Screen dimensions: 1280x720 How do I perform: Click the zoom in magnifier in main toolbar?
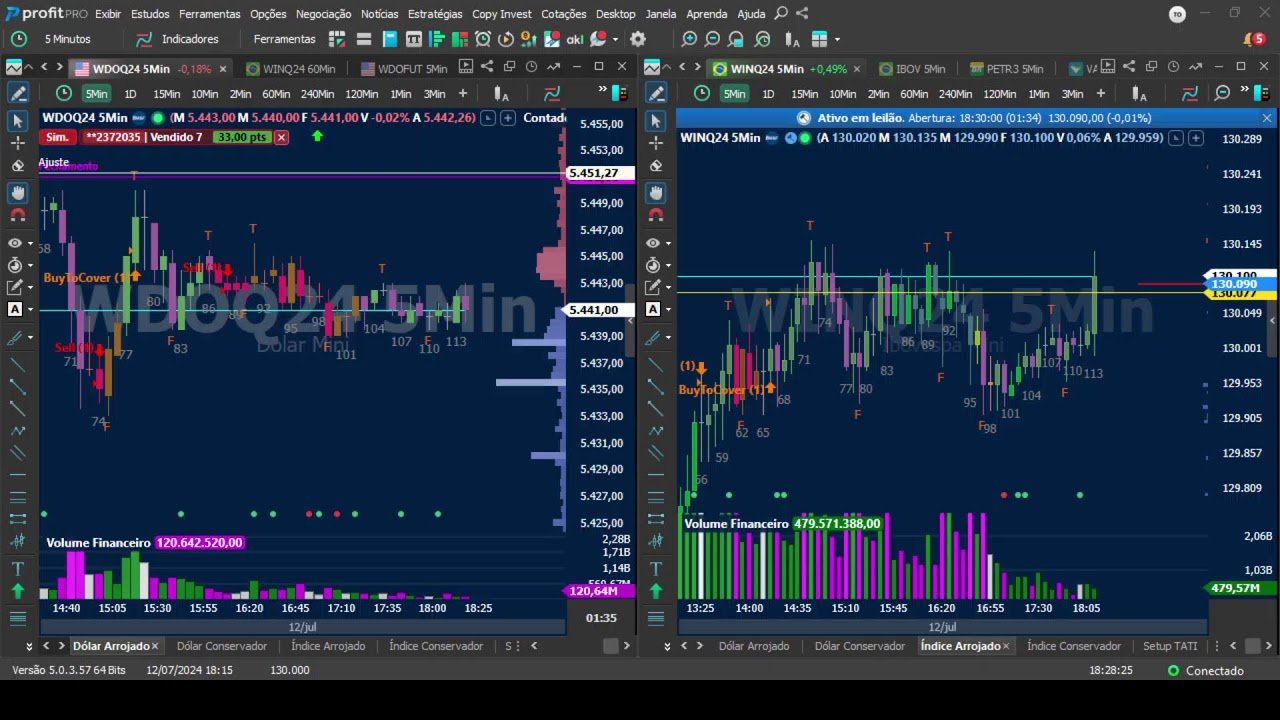689,39
